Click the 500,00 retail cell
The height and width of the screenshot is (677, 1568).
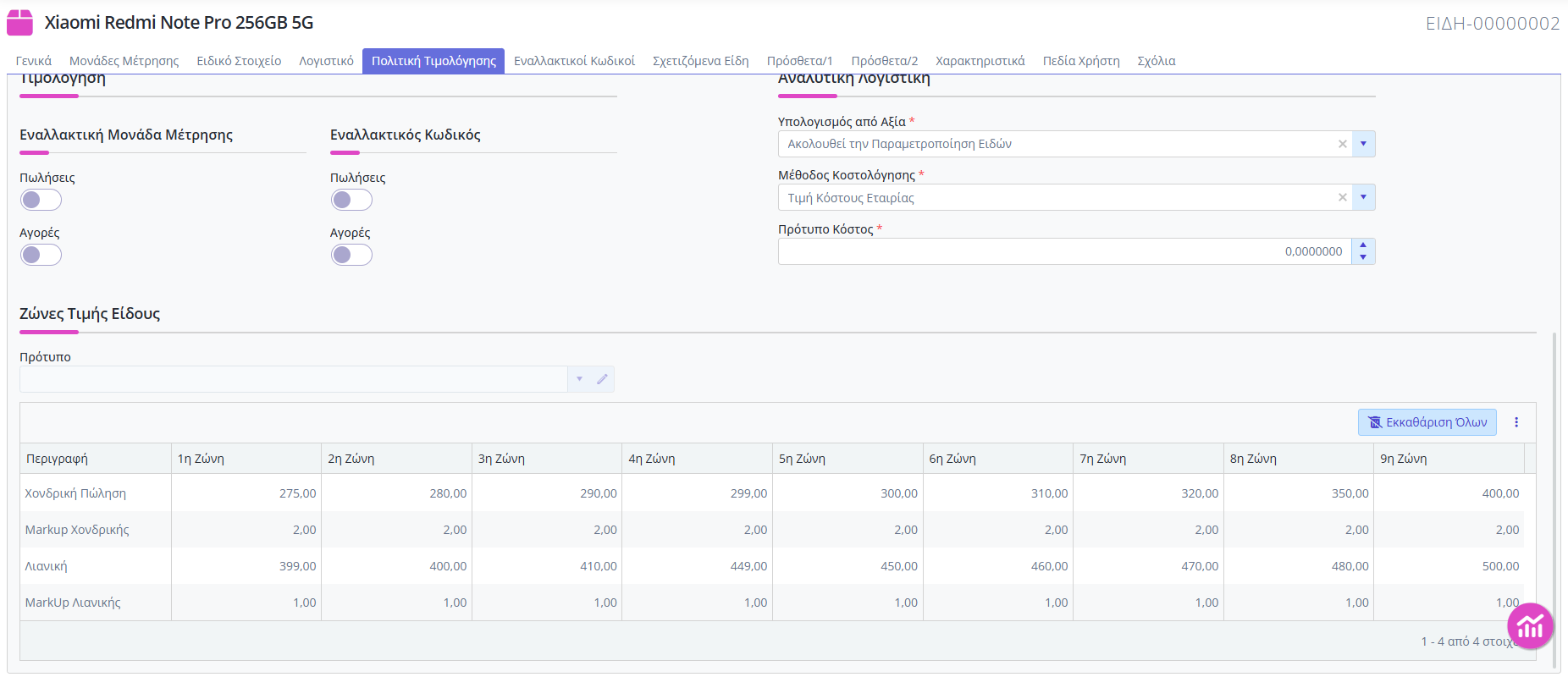tap(1449, 566)
